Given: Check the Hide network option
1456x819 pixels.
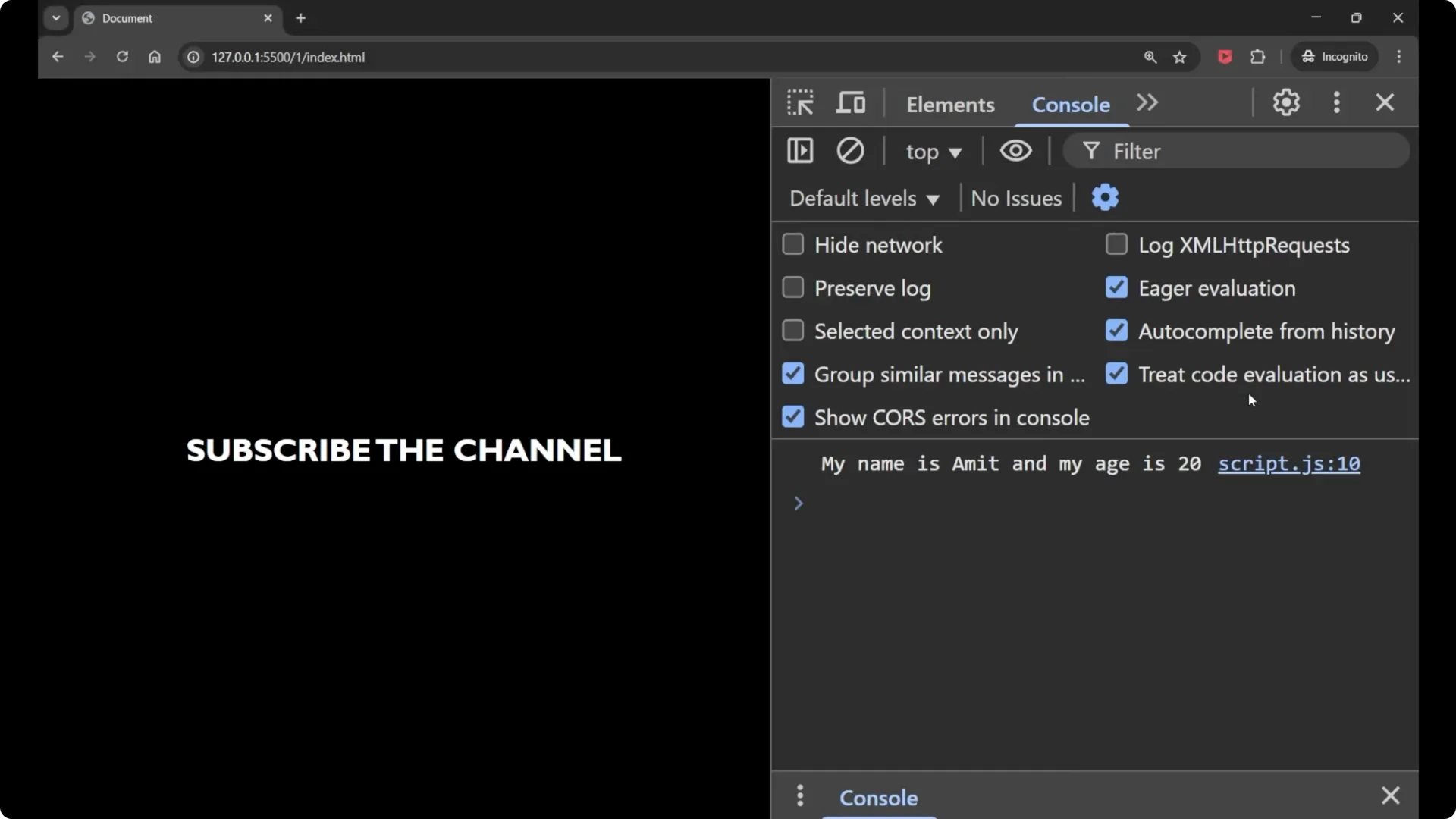Looking at the screenshot, I should pos(793,245).
